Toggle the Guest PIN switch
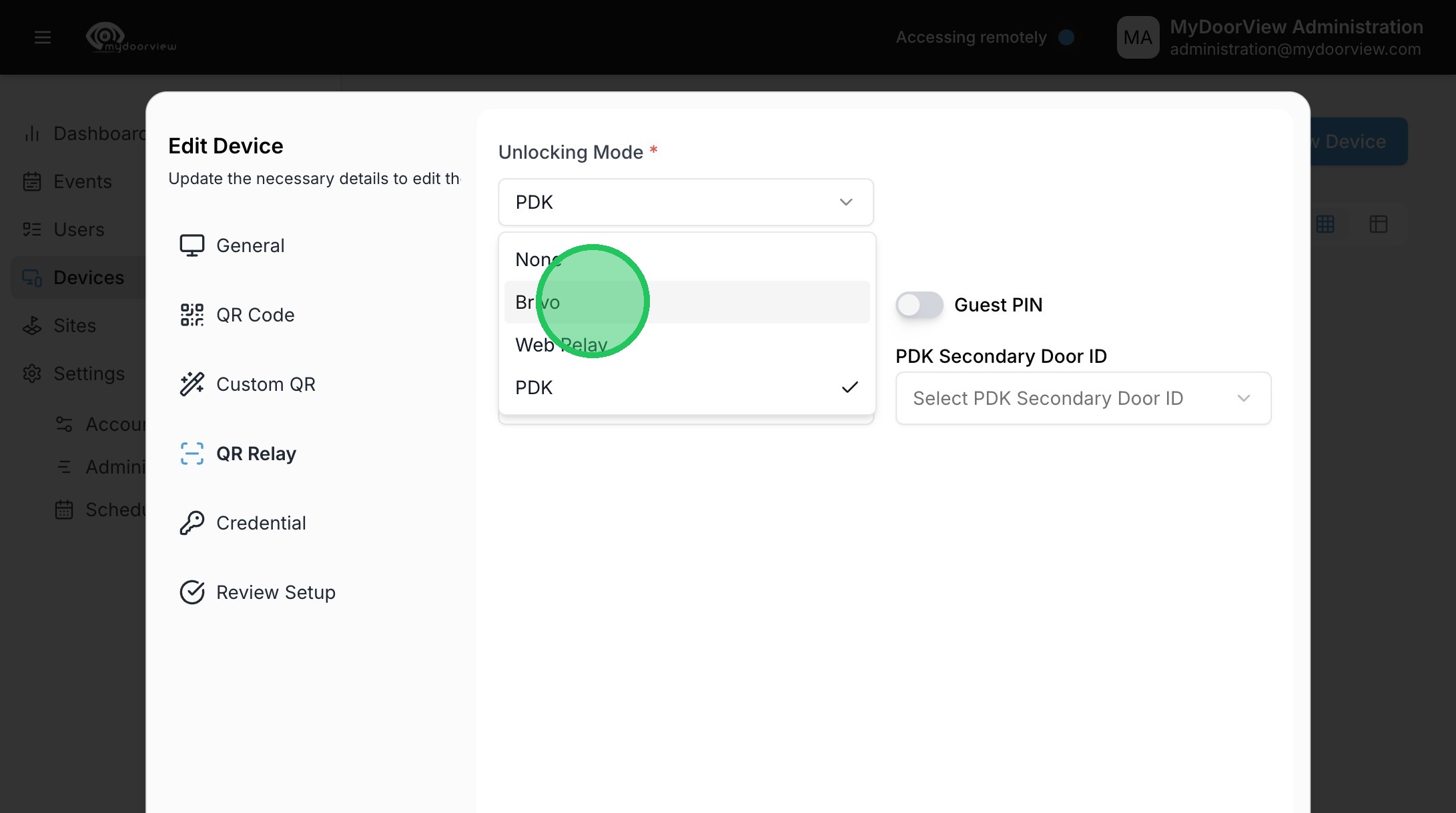The height and width of the screenshot is (813, 1456). pos(919,305)
